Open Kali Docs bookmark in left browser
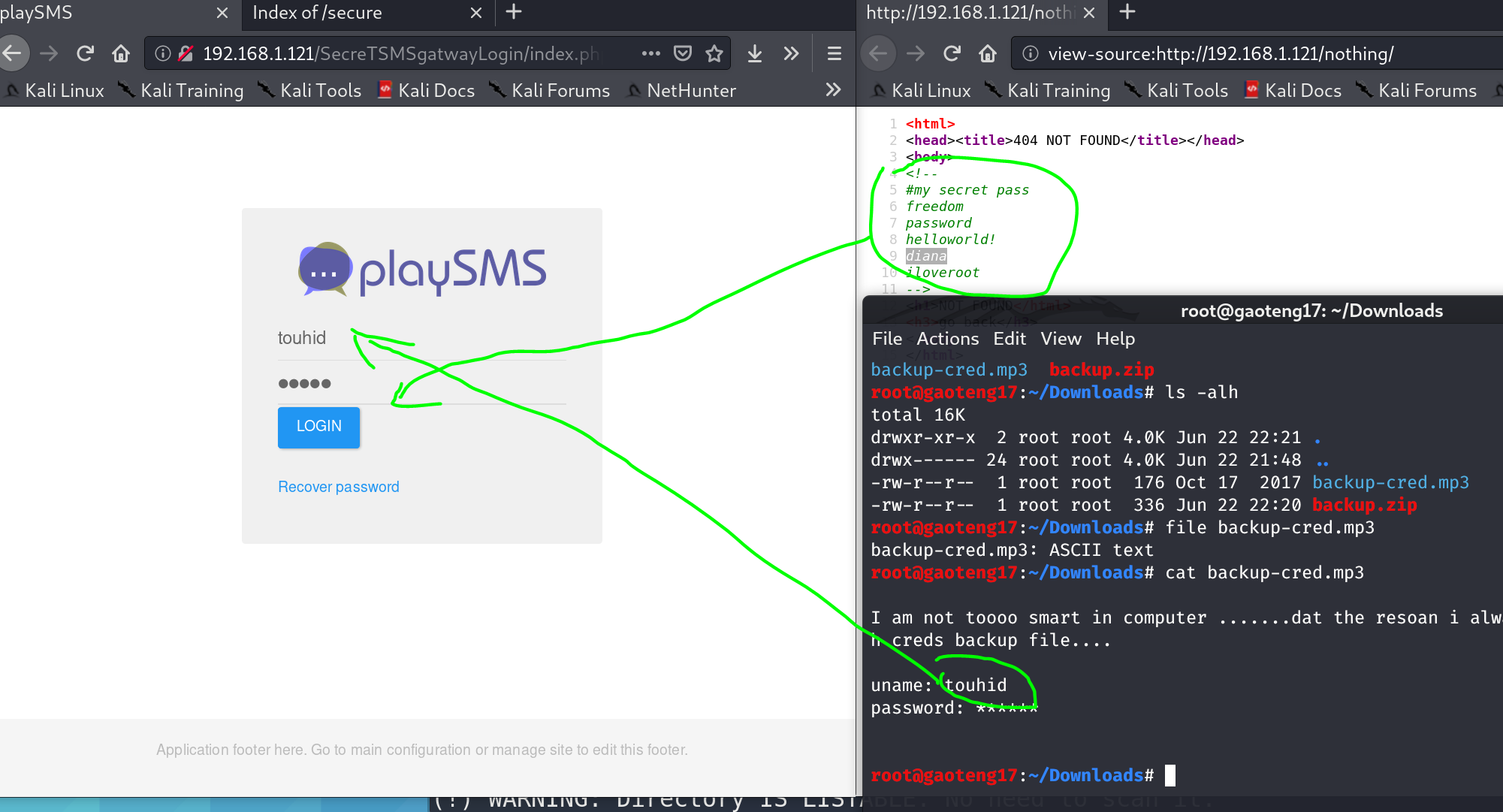 pos(427,91)
